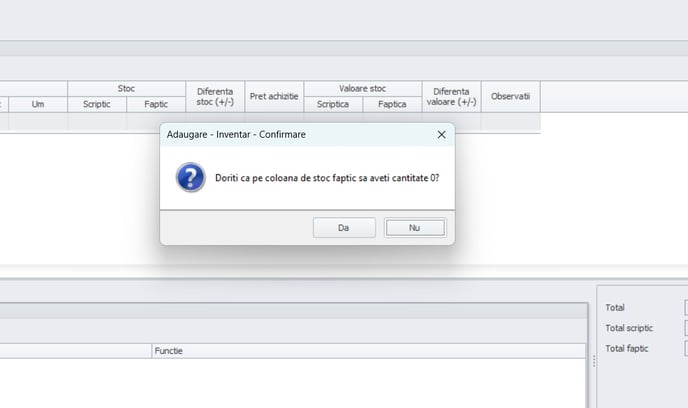Screen dimensions: 688x408
Task: Click the Stoc group column header
Action: pos(126,89)
